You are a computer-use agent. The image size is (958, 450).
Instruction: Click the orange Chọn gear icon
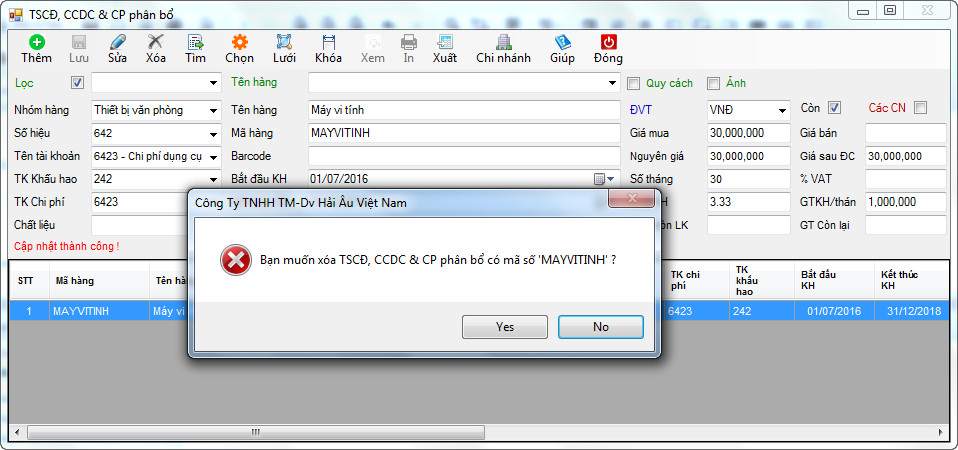coord(240,43)
